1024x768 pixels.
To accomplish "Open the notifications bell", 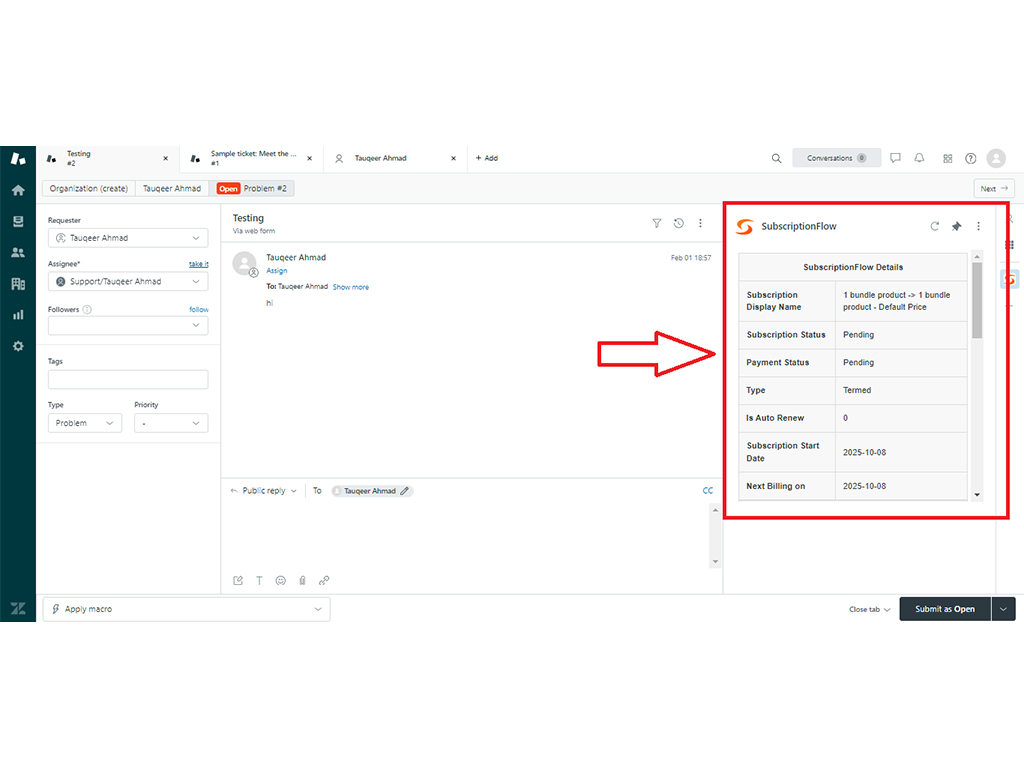I will (x=919, y=158).
